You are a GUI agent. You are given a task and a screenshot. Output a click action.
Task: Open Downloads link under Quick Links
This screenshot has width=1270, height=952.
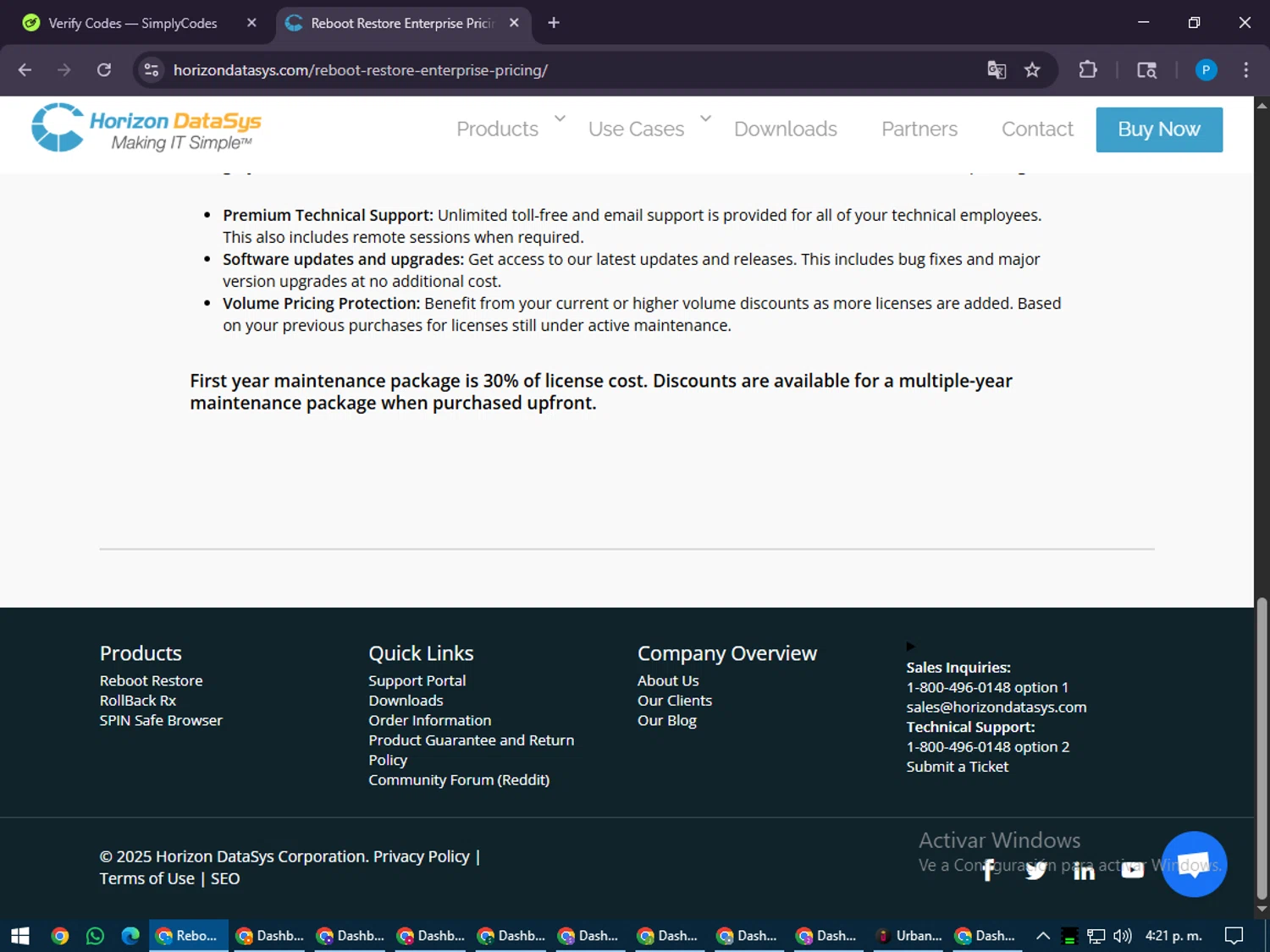pyautogui.click(x=406, y=701)
